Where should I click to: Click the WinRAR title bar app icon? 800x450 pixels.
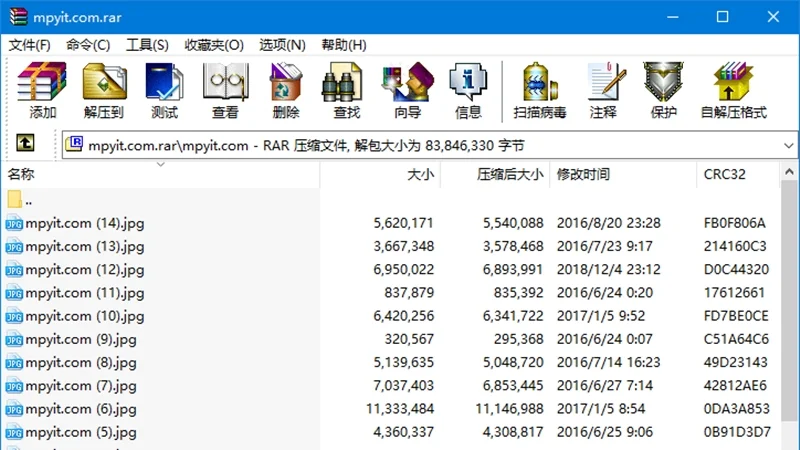tap(18, 17)
